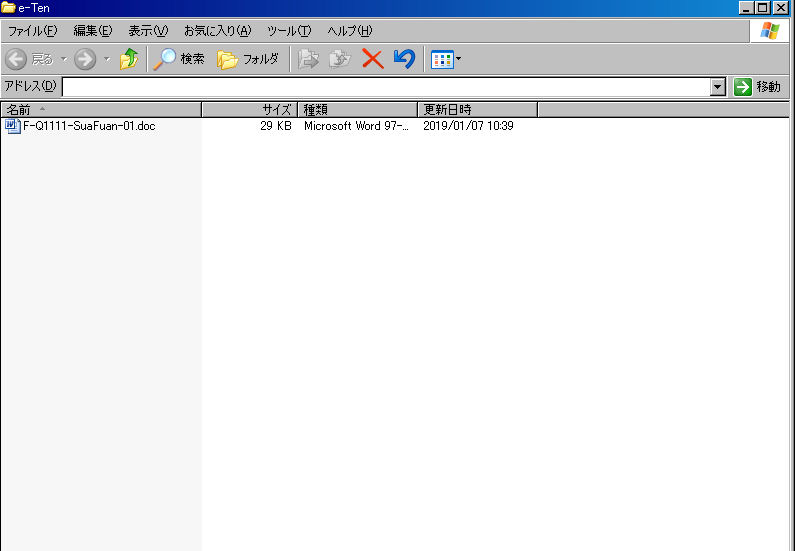The width and height of the screenshot is (795, 551).
Task: Sort by the サイズ column header
Action: [249, 109]
